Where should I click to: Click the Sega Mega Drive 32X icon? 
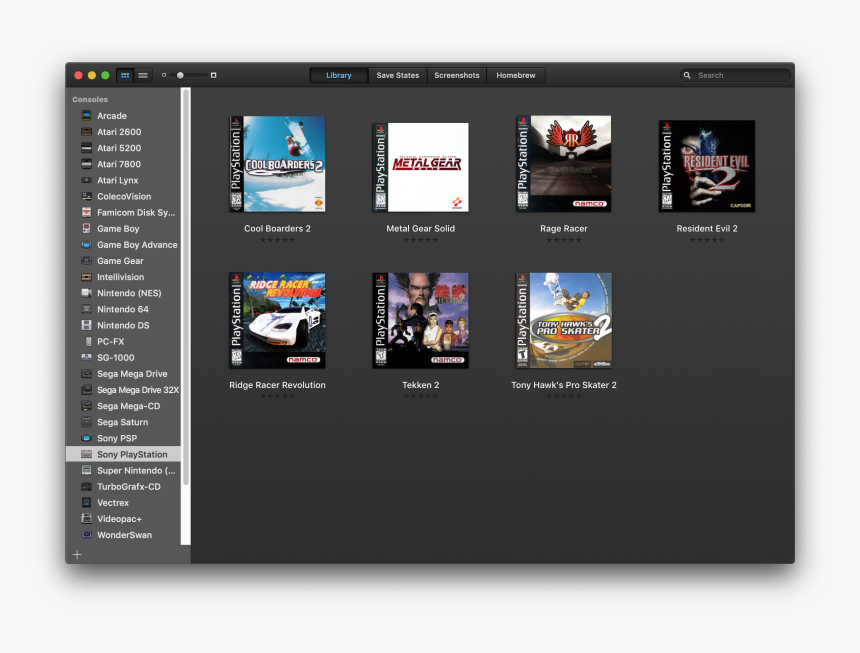tap(86, 390)
